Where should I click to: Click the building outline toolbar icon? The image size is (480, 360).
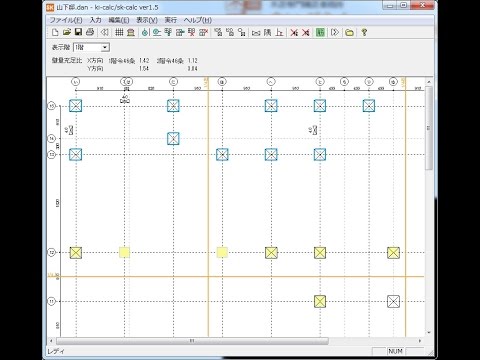pyautogui.click(x=131, y=32)
